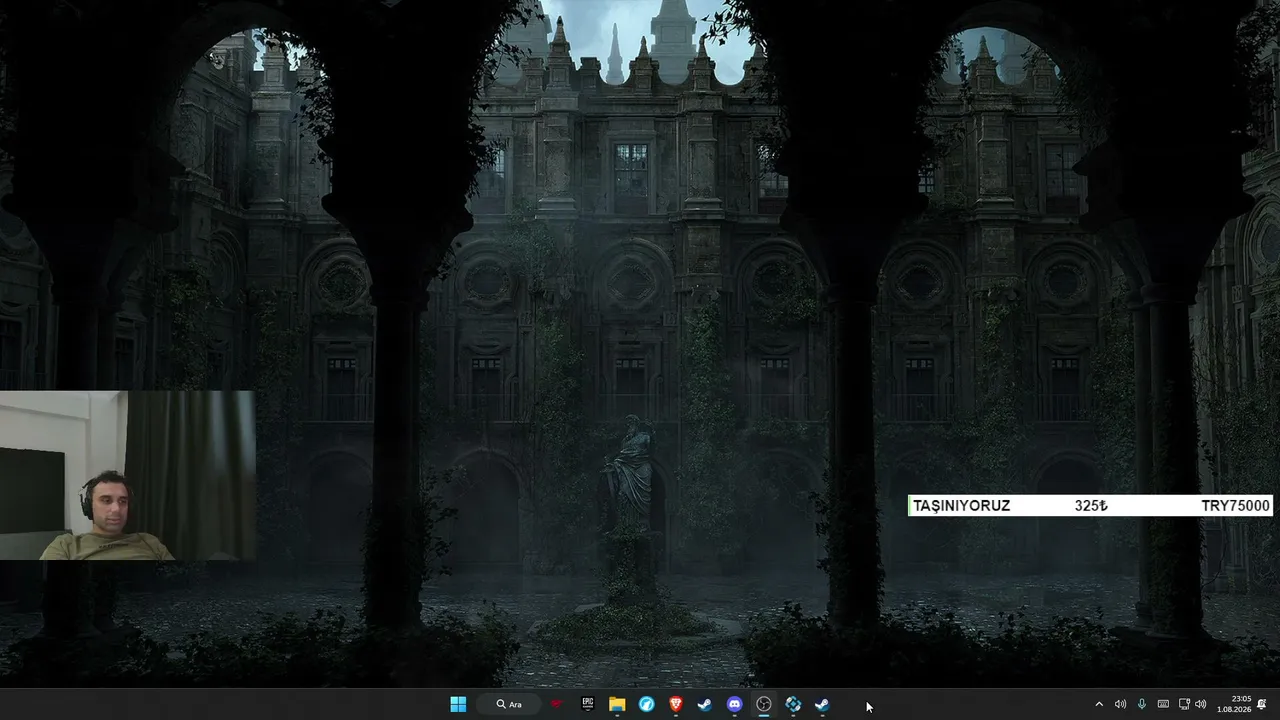Open the red icon beside the search box

[557, 704]
